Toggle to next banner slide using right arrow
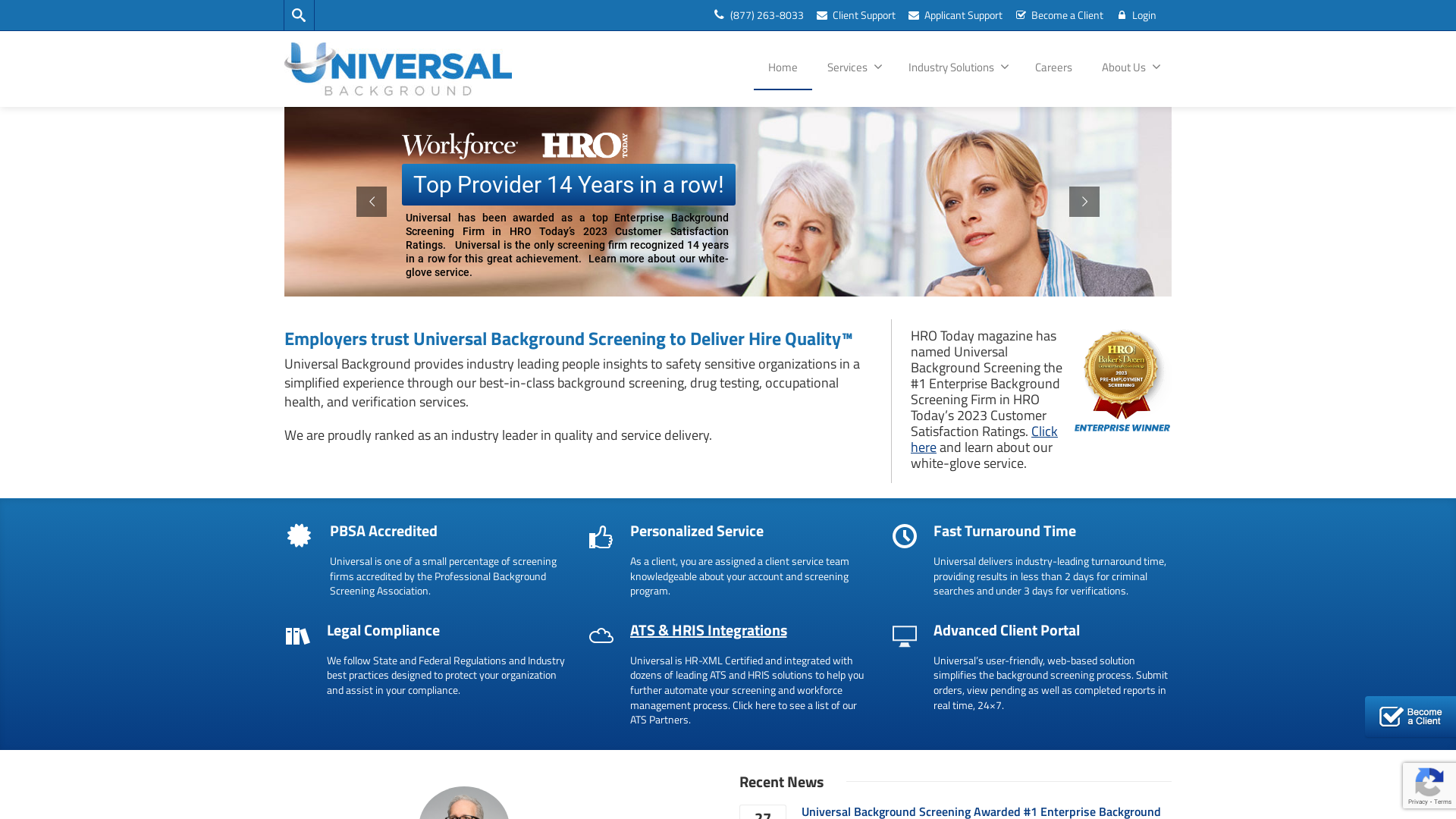The height and width of the screenshot is (819, 1456). click(1084, 201)
